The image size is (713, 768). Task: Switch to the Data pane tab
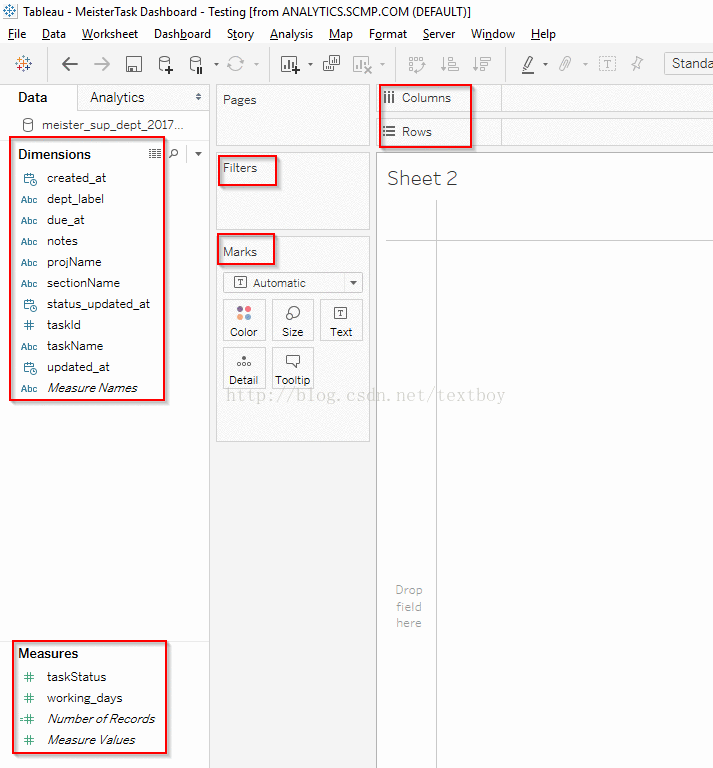point(33,97)
